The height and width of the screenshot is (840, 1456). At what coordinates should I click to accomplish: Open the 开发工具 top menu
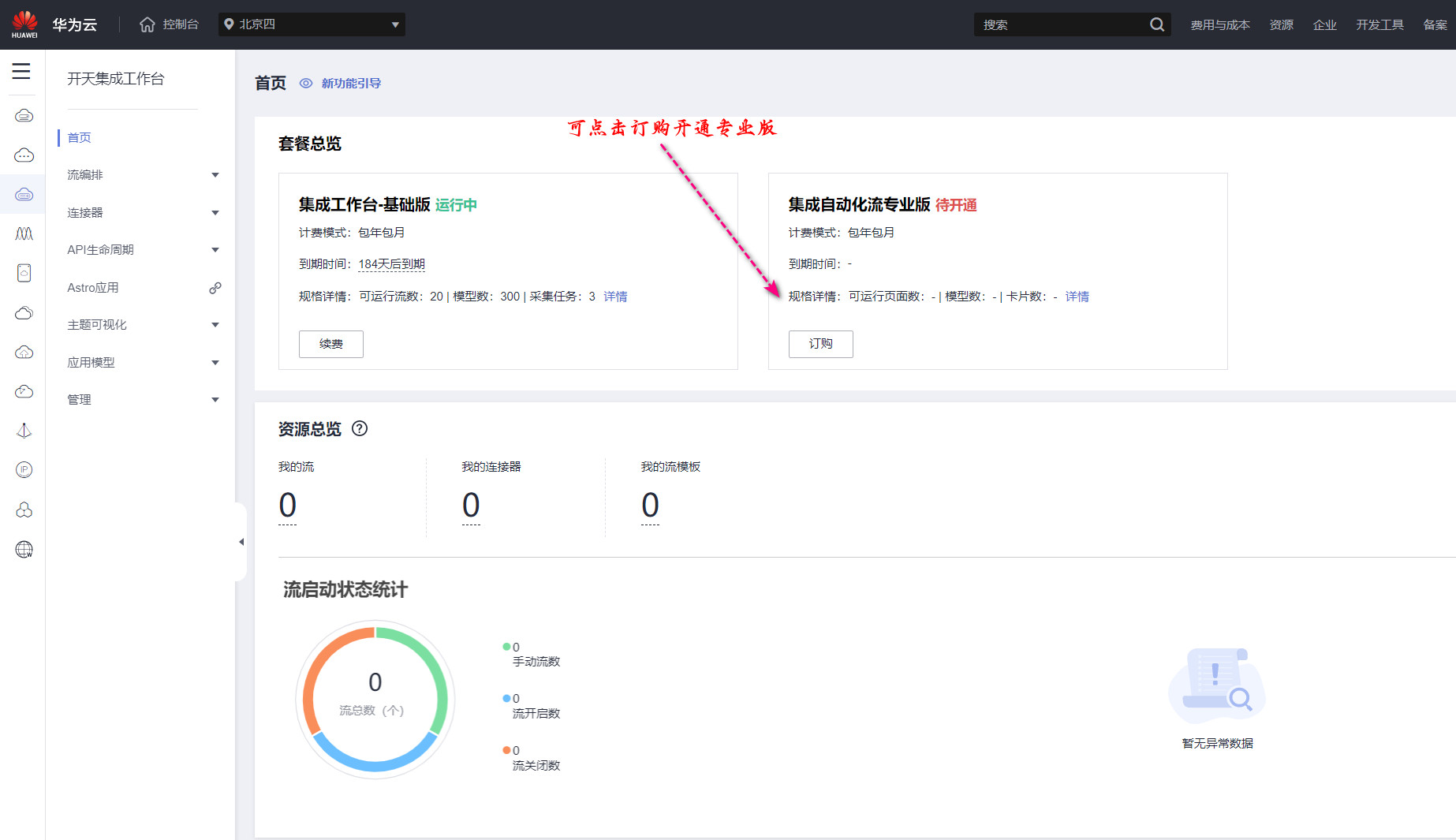pos(1380,24)
